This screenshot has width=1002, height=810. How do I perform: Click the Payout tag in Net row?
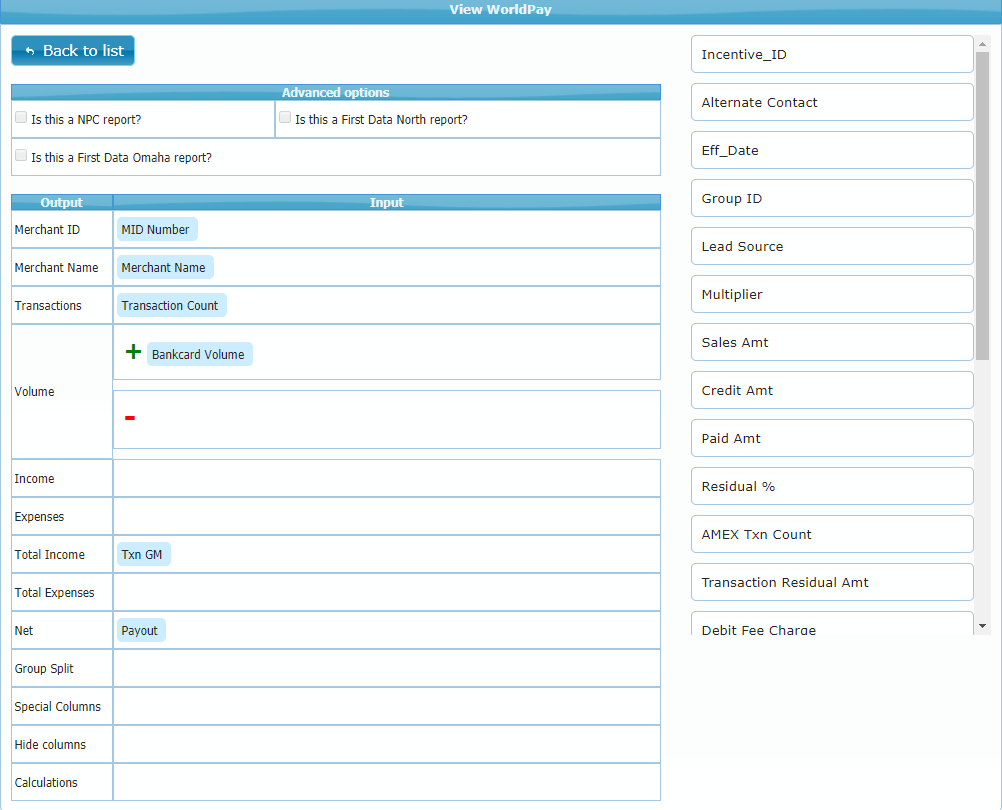(140, 631)
